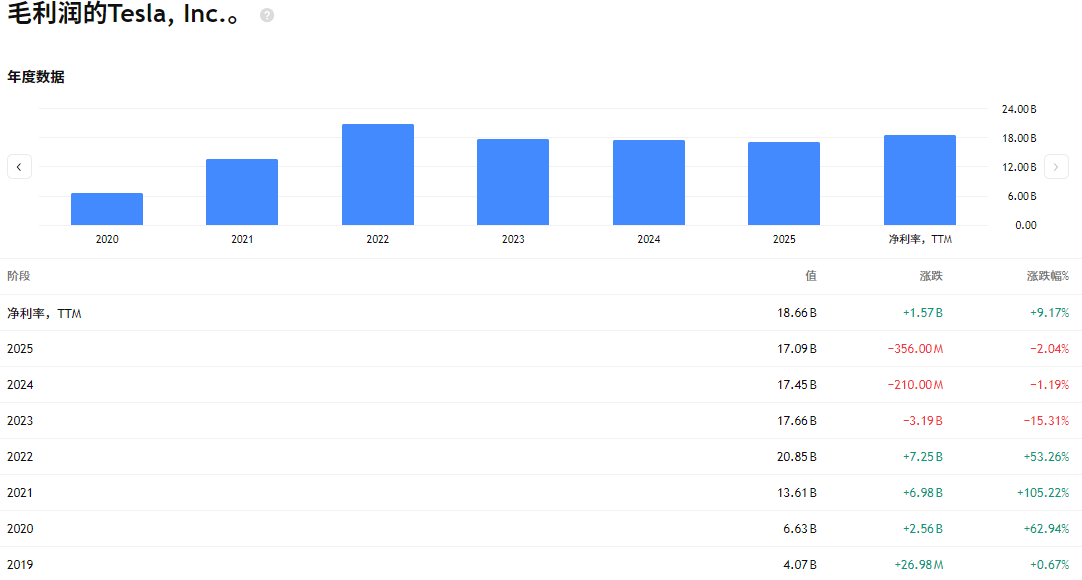The height and width of the screenshot is (580, 1082).
Task: Click the 18.00 B axis label
Action: coord(1019,138)
